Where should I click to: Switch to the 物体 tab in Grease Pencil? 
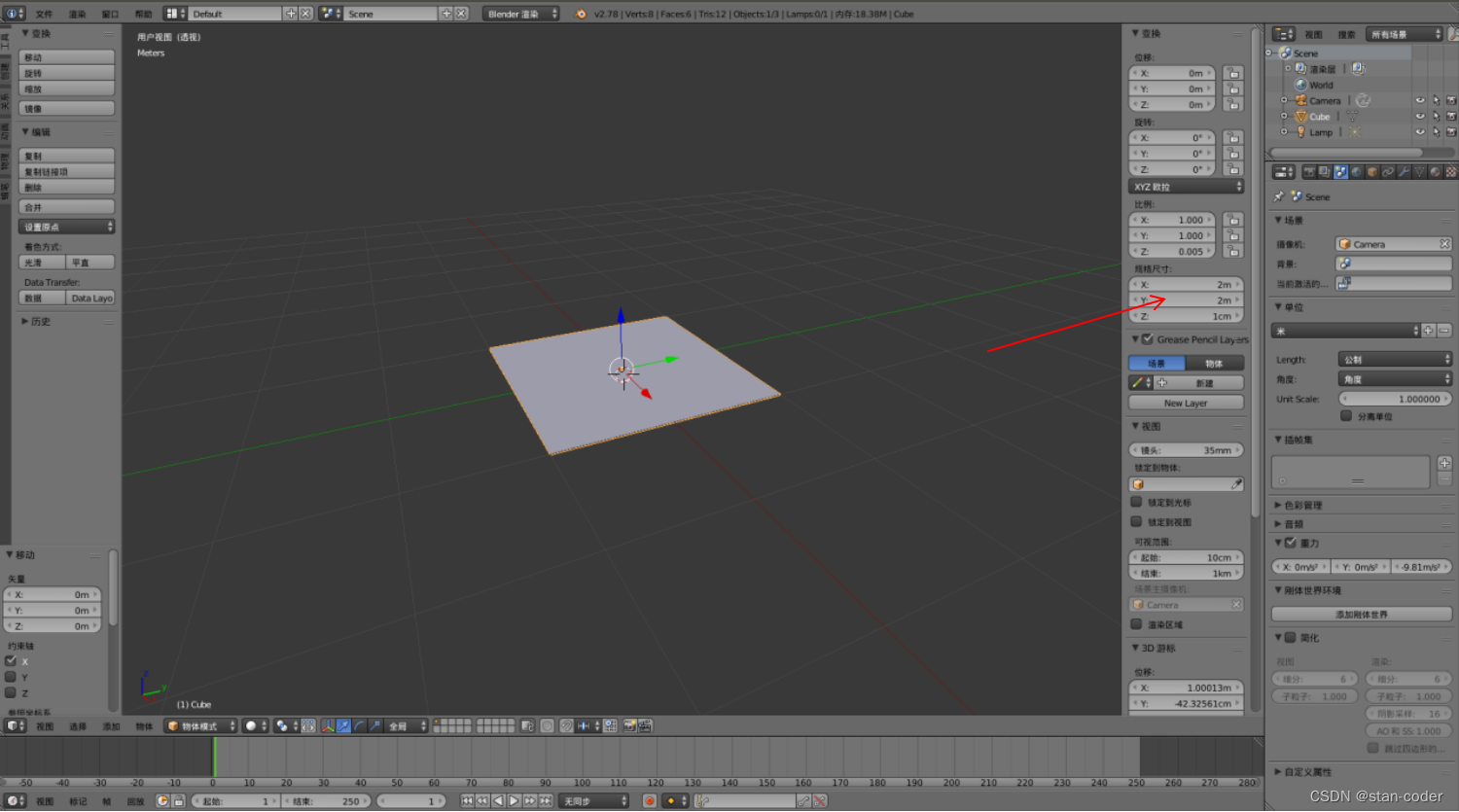point(1216,362)
